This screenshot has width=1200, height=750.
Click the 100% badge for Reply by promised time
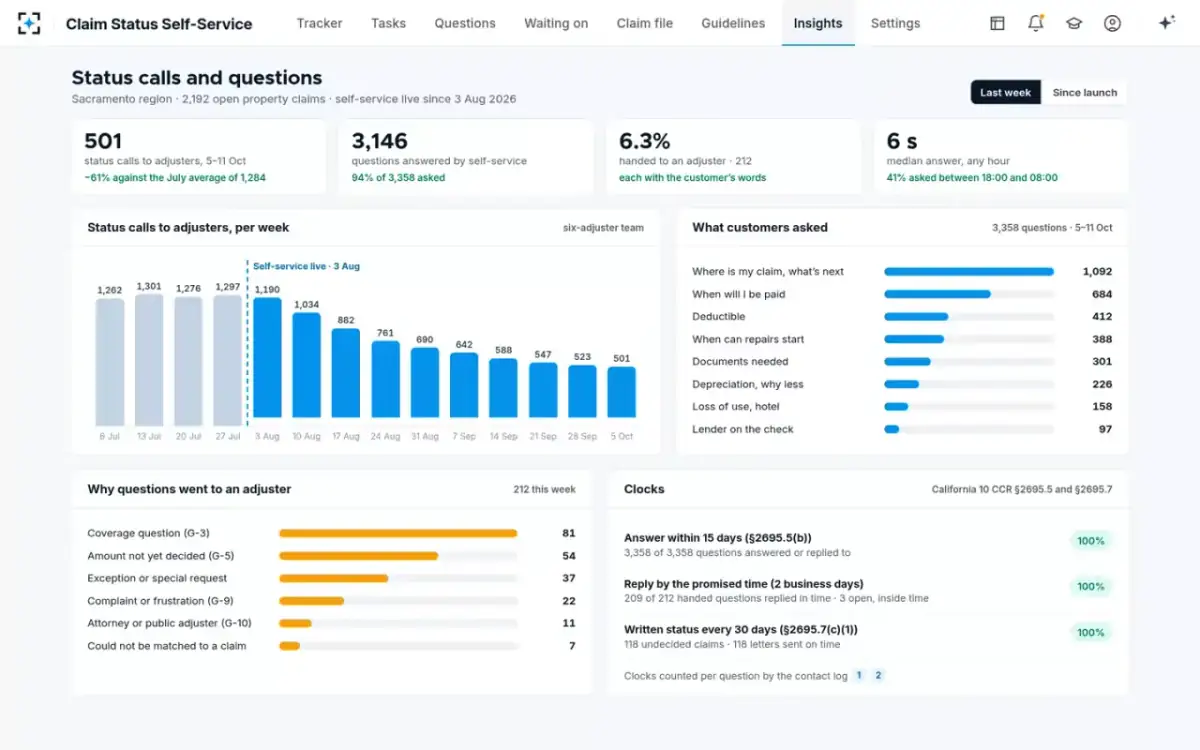[x=1090, y=587]
